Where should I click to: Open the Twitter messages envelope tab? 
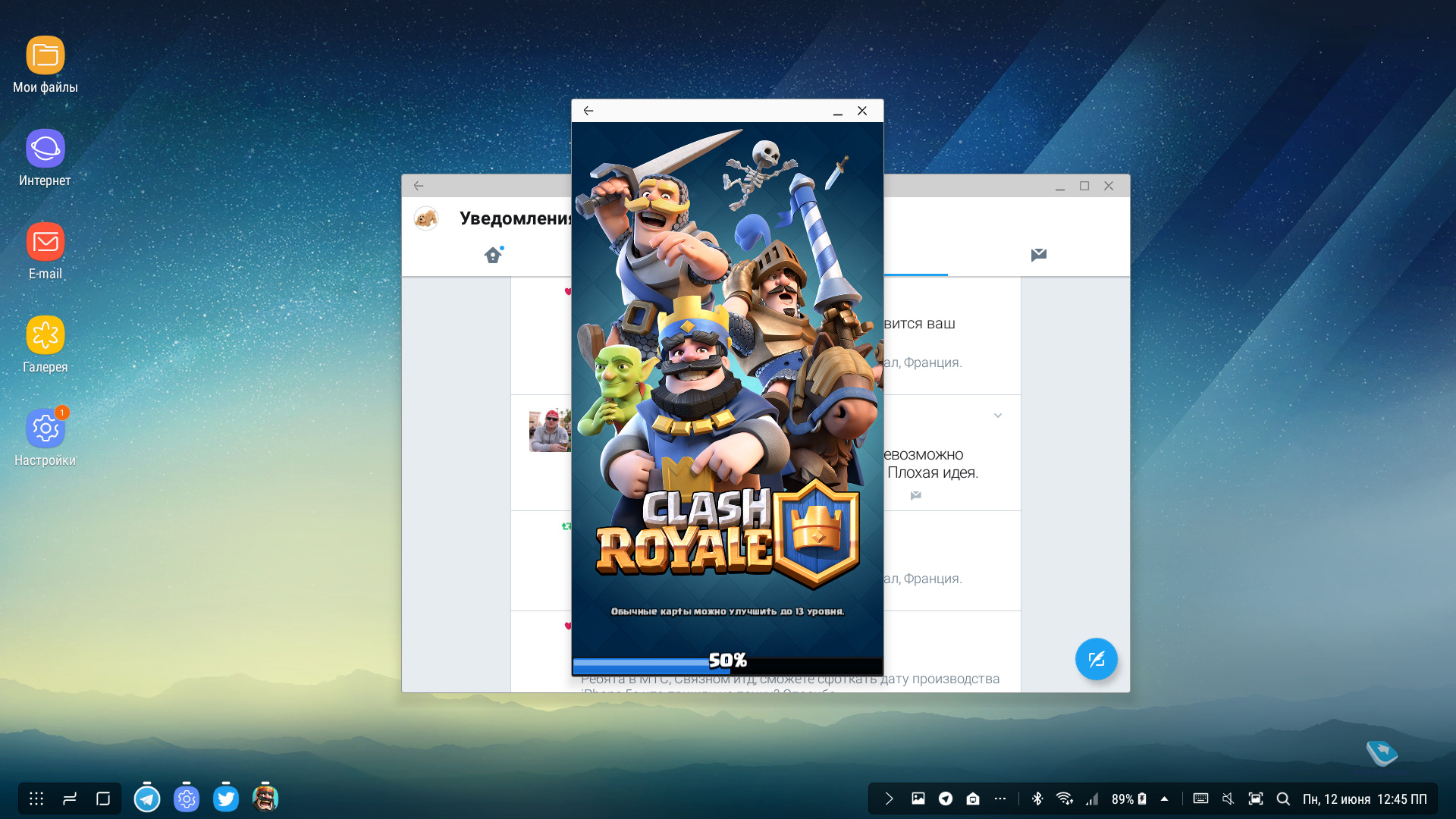(1038, 255)
